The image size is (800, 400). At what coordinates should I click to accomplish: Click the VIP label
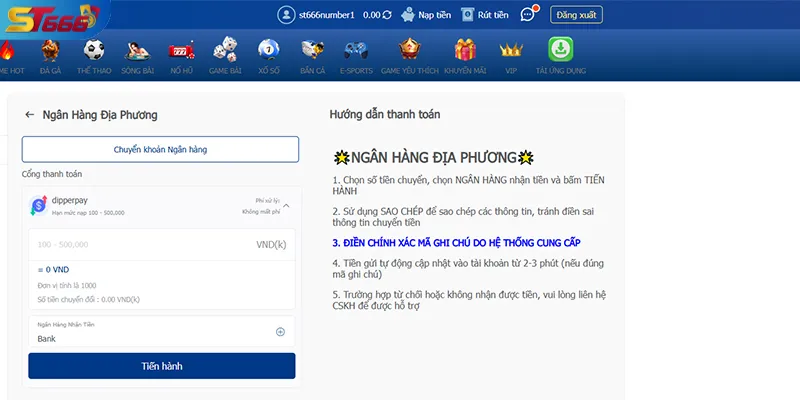(x=511, y=71)
